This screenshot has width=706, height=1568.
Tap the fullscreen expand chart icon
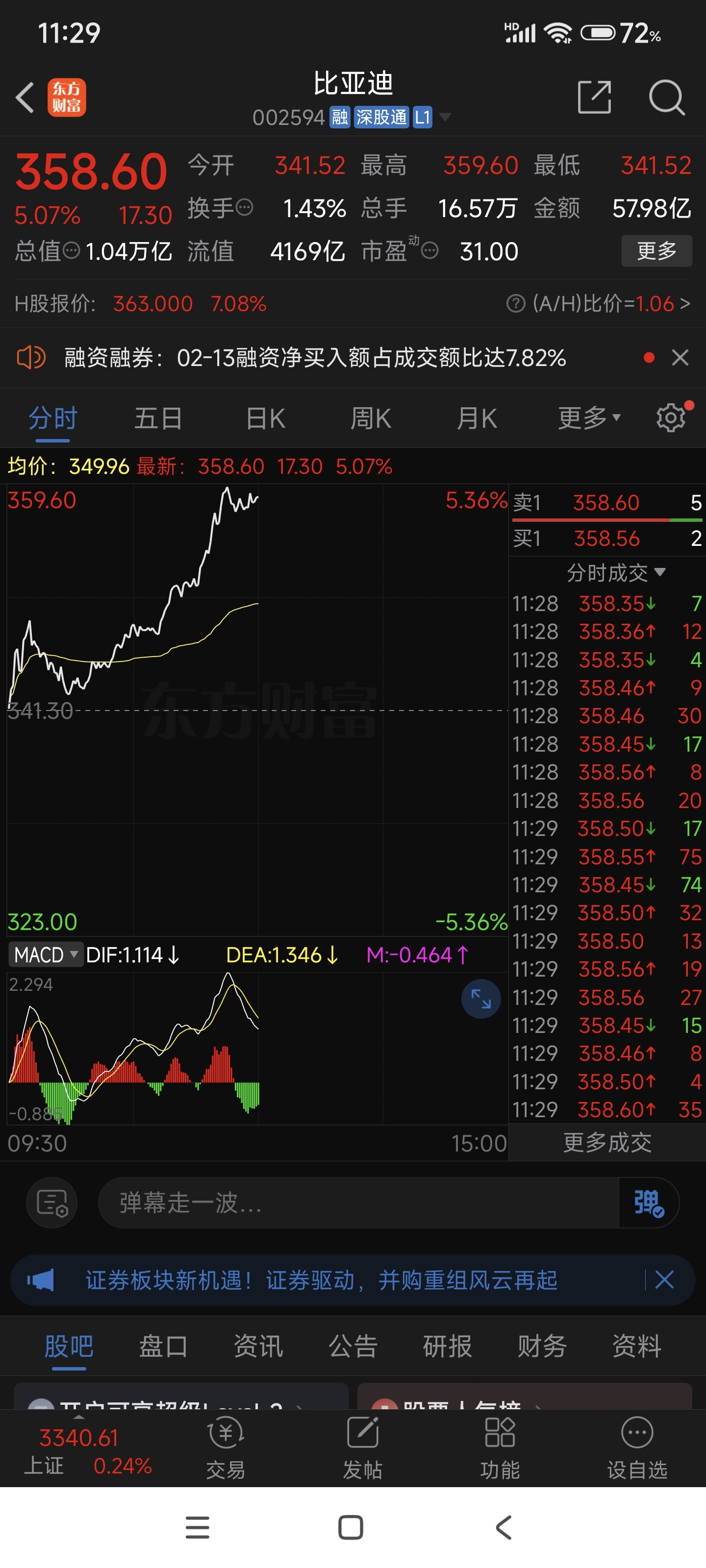pos(480,999)
